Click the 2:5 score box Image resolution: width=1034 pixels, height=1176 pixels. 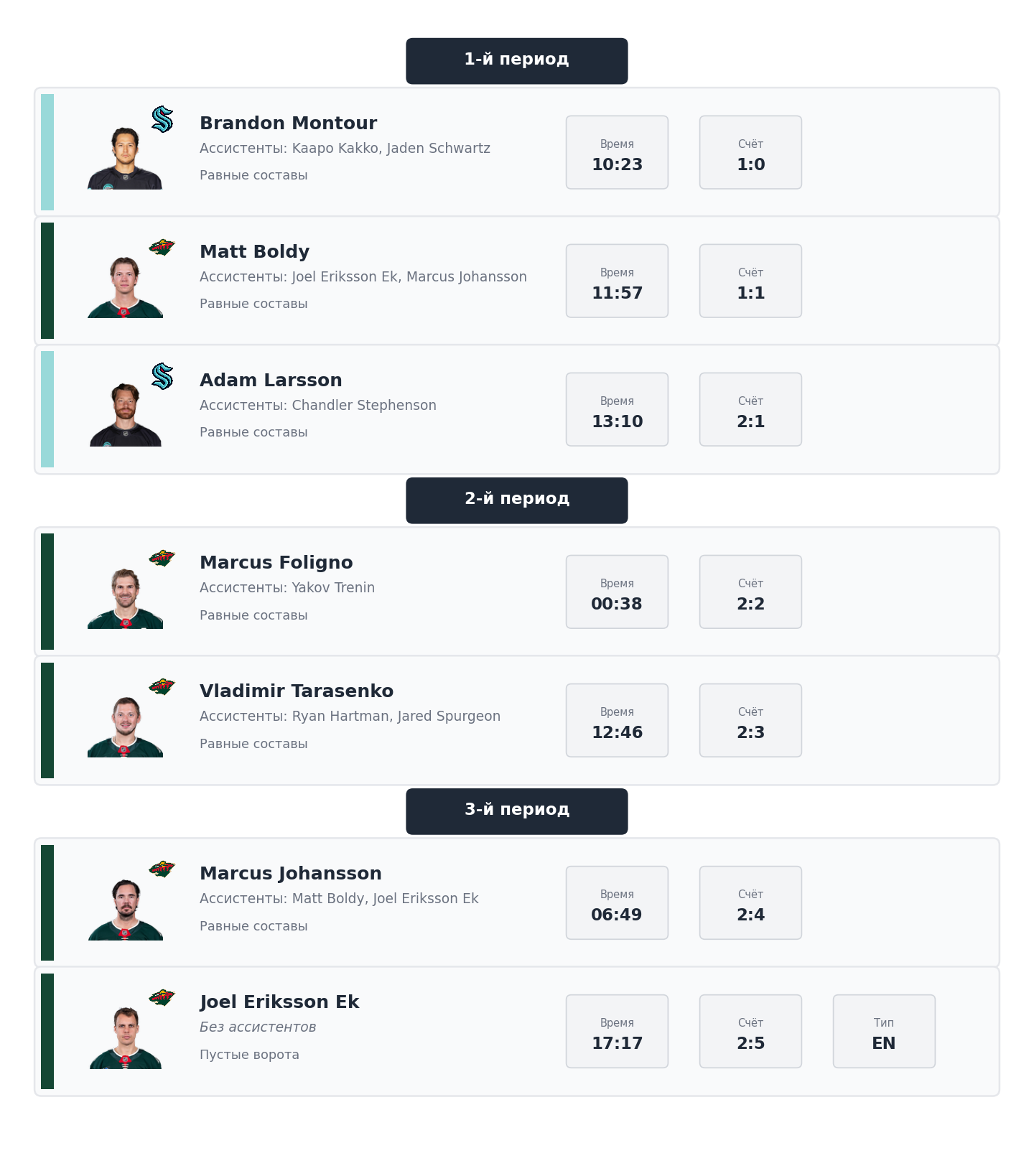tap(750, 1031)
